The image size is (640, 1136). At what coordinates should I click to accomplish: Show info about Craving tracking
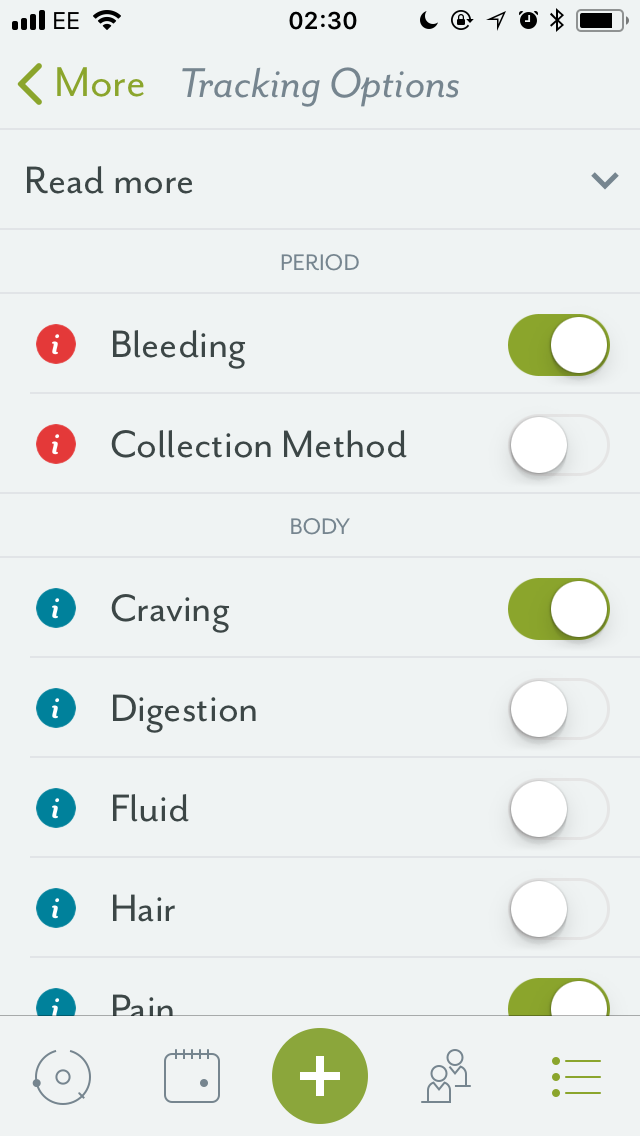56,609
